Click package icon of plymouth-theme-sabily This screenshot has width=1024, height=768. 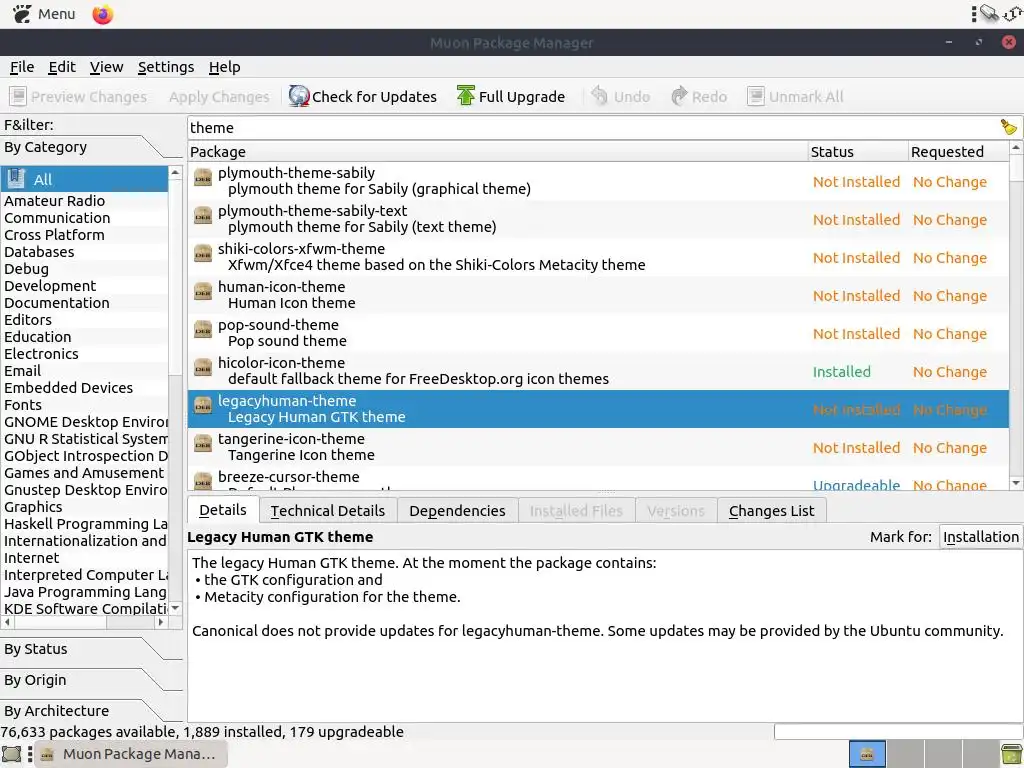pyautogui.click(x=203, y=178)
